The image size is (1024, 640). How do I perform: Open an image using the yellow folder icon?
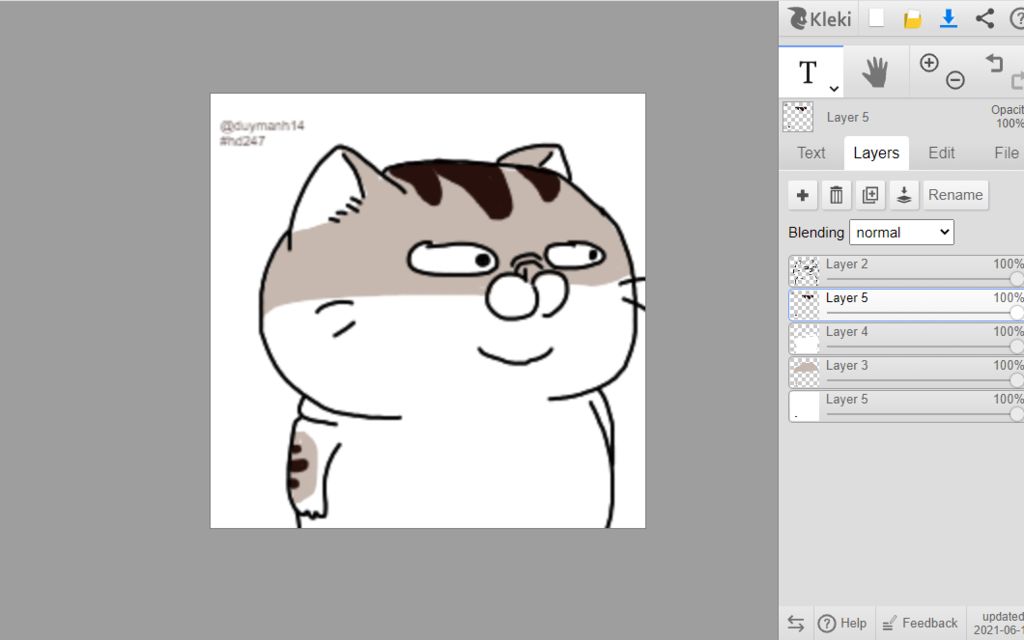tap(912, 19)
